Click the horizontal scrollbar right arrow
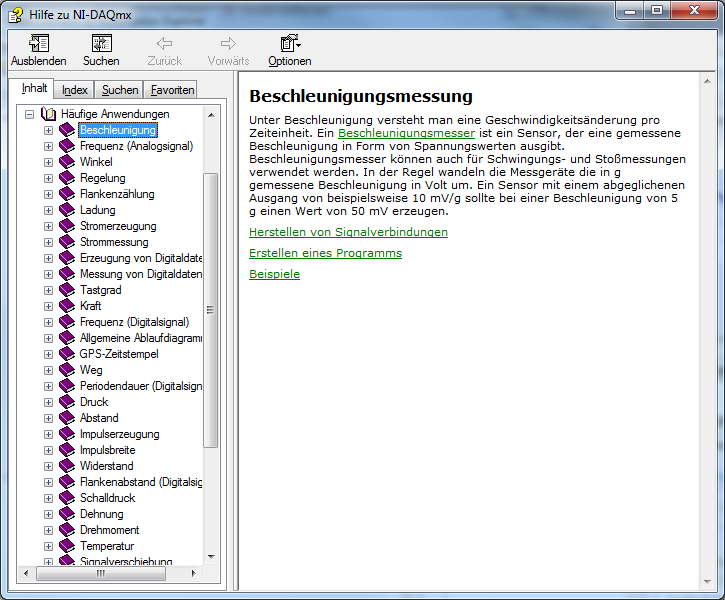Screen dimensions: 725x600 point(194,574)
